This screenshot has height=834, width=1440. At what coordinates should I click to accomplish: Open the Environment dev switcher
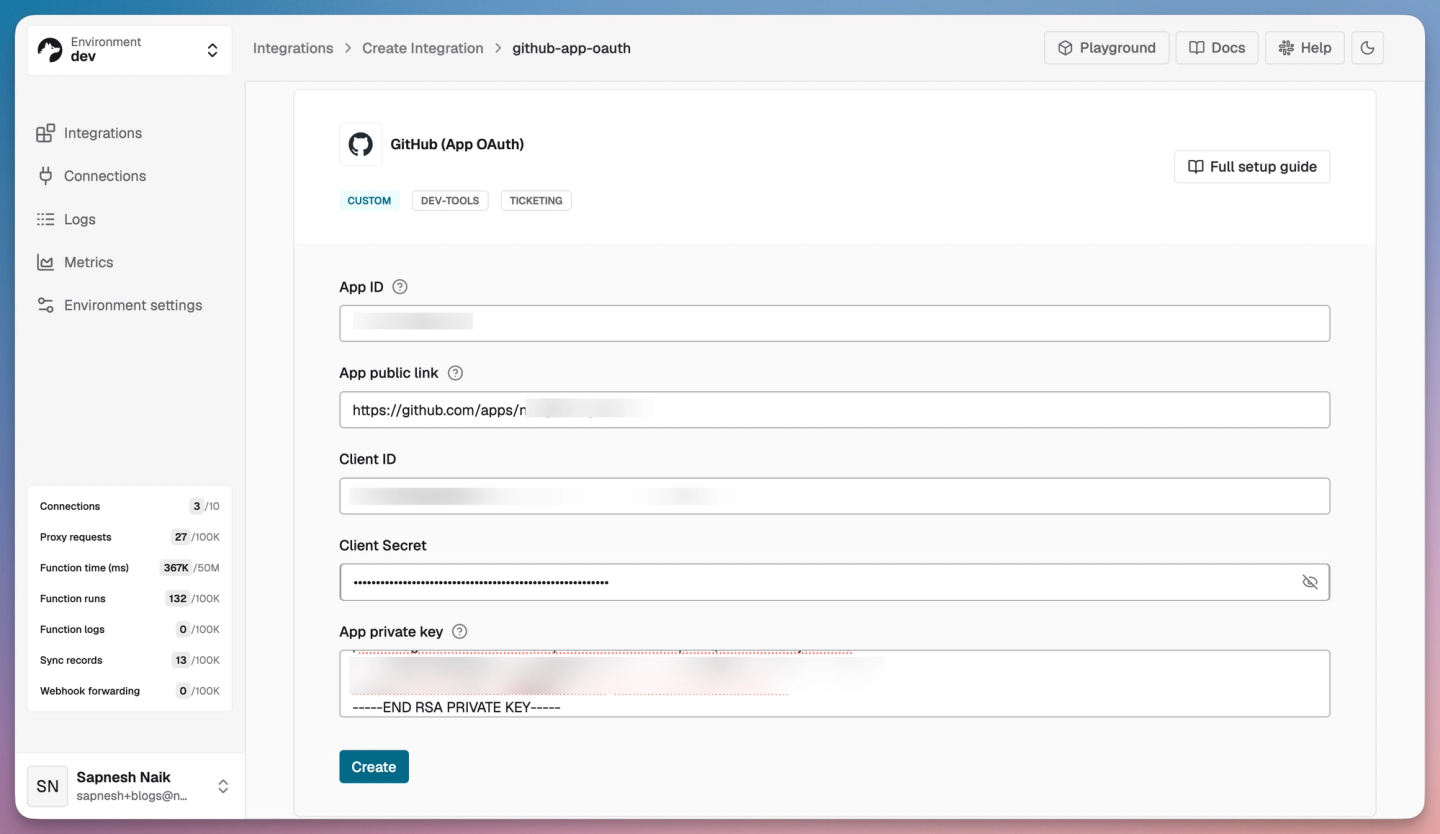(x=129, y=50)
